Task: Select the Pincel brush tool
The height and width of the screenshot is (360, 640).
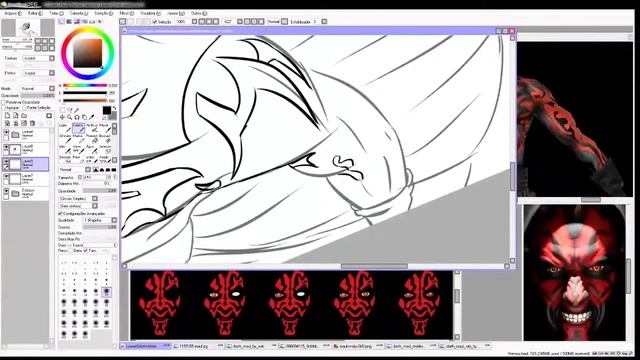Action: [105, 128]
